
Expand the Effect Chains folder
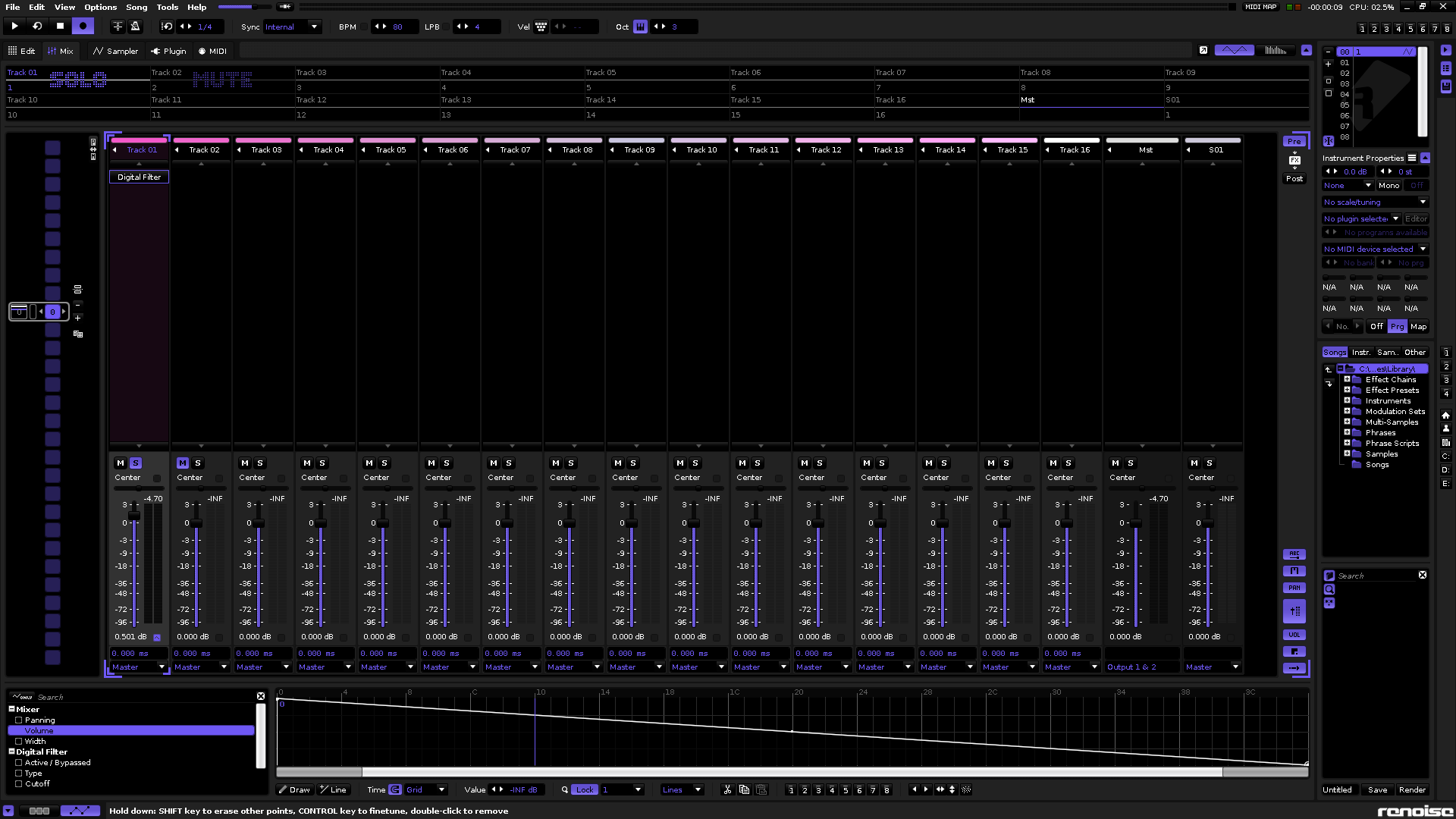click(1347, 379)
